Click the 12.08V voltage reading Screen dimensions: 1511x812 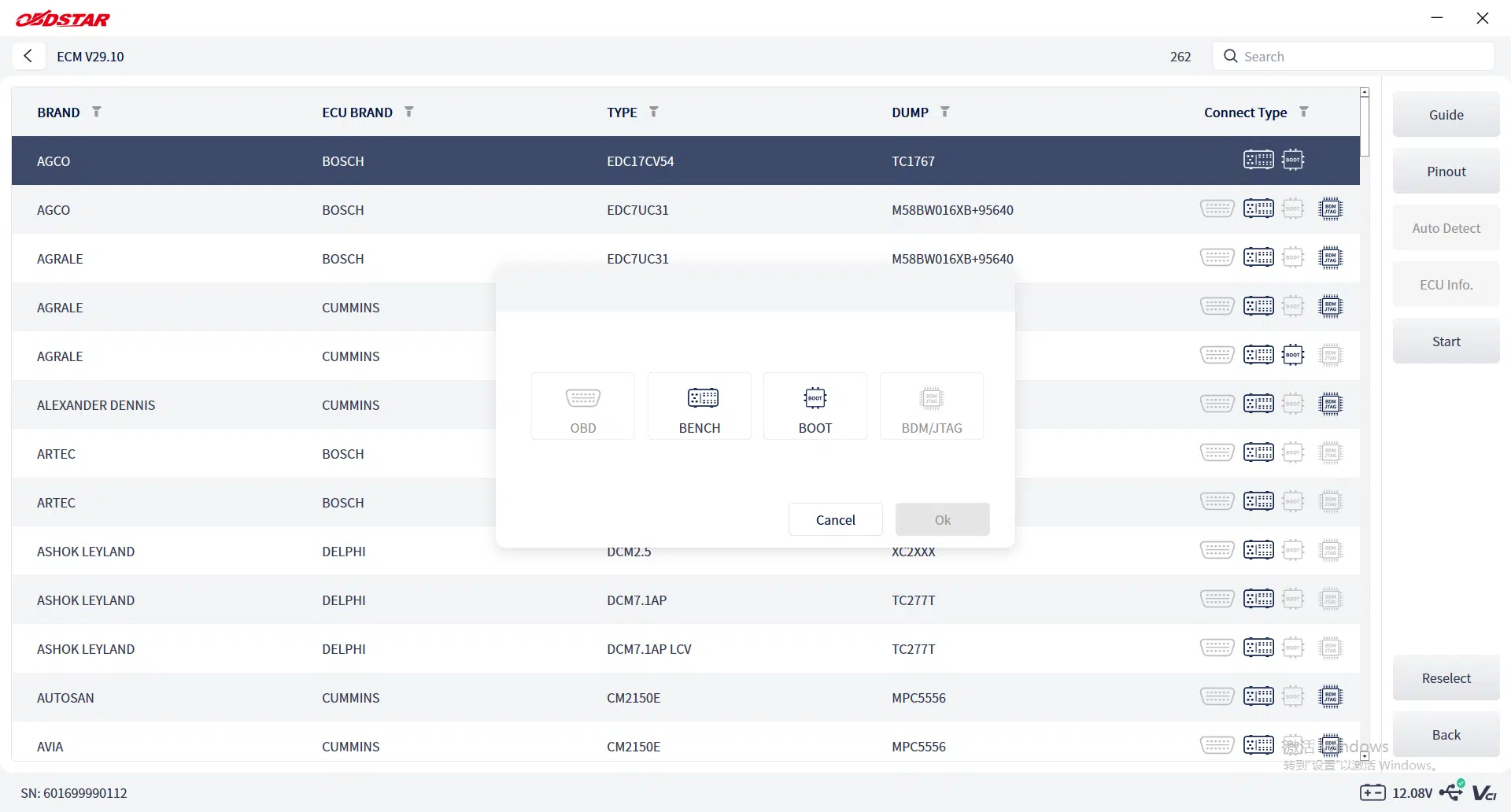coord(1412,793)
